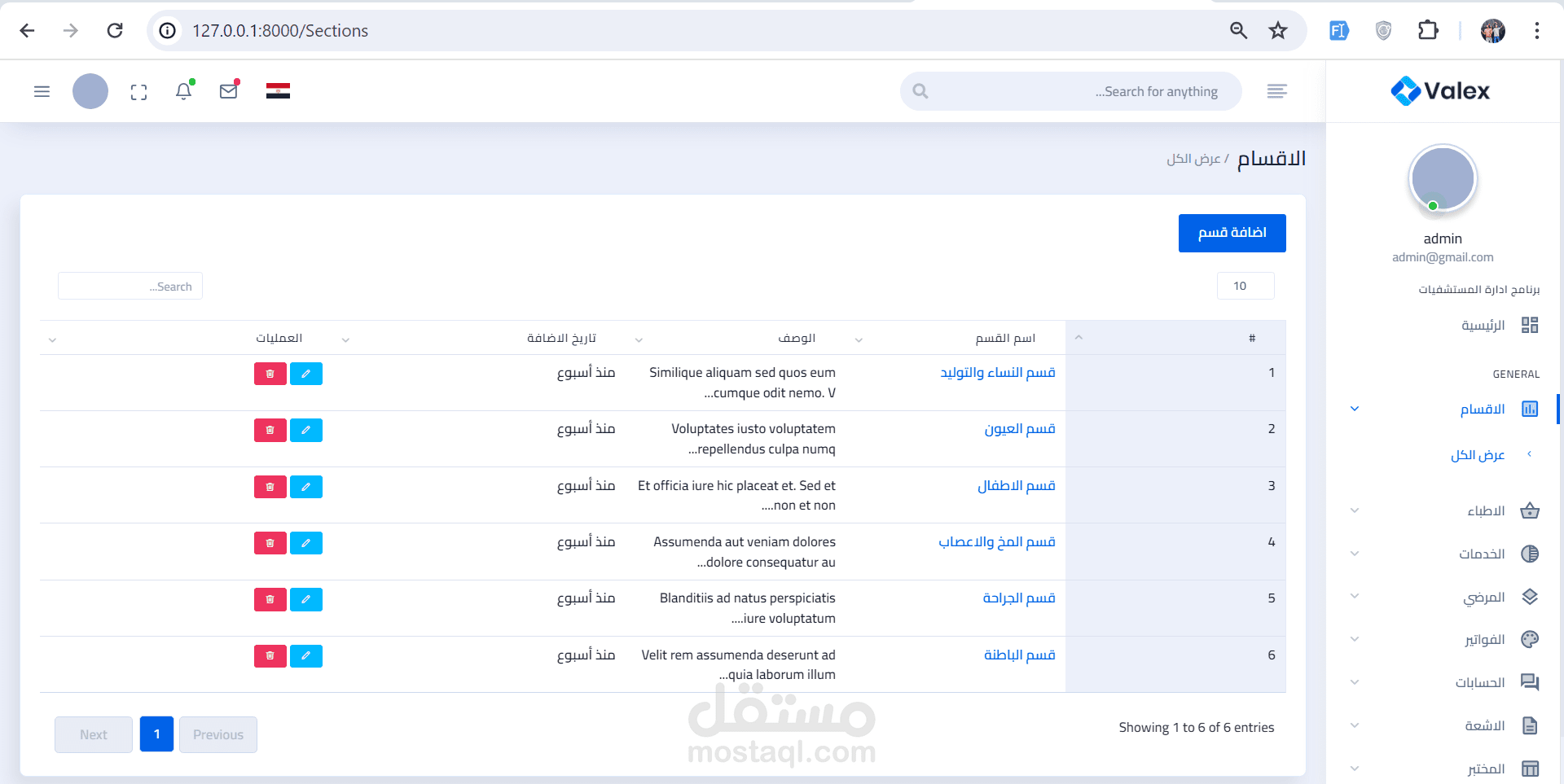Delete قسم العيون with the trash button

point(270,430)
